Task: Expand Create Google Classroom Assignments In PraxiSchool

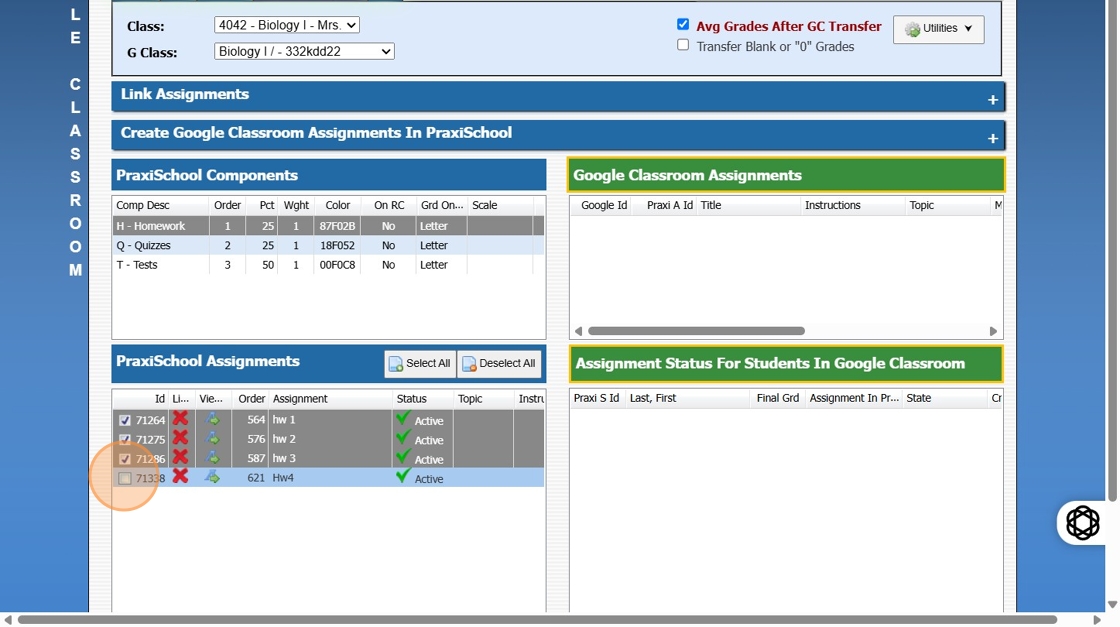Action: (x=992, y=139)
